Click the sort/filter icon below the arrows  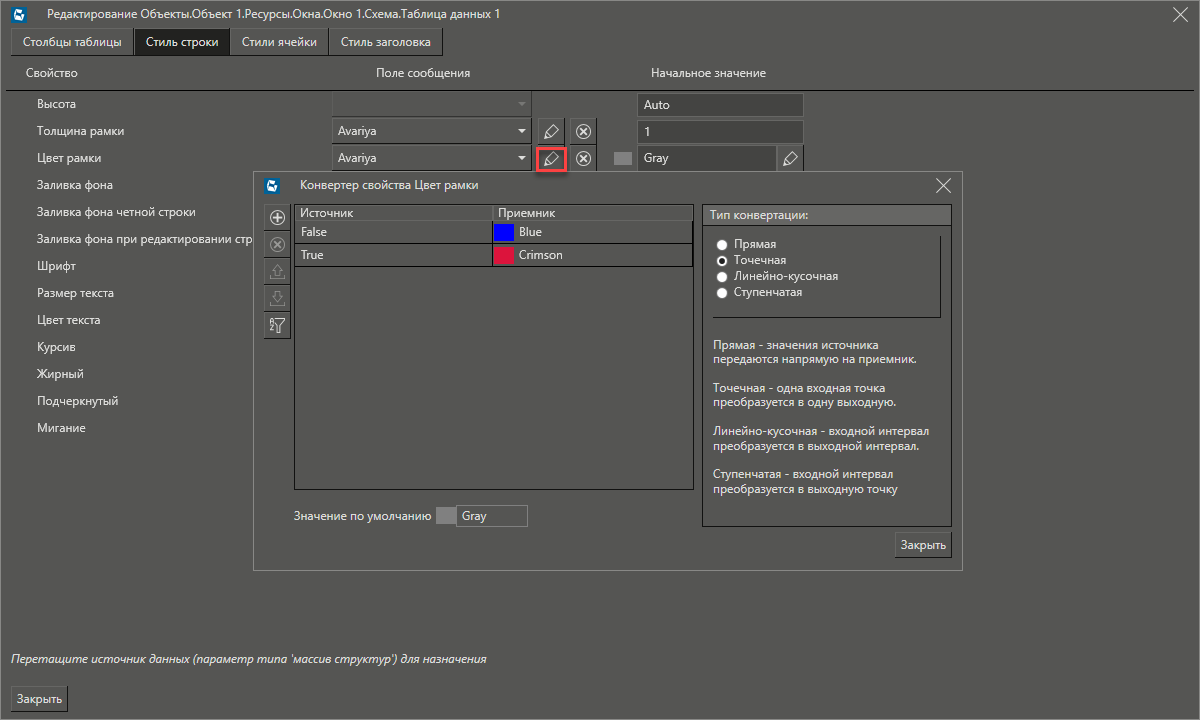click(x=277, y=324)
